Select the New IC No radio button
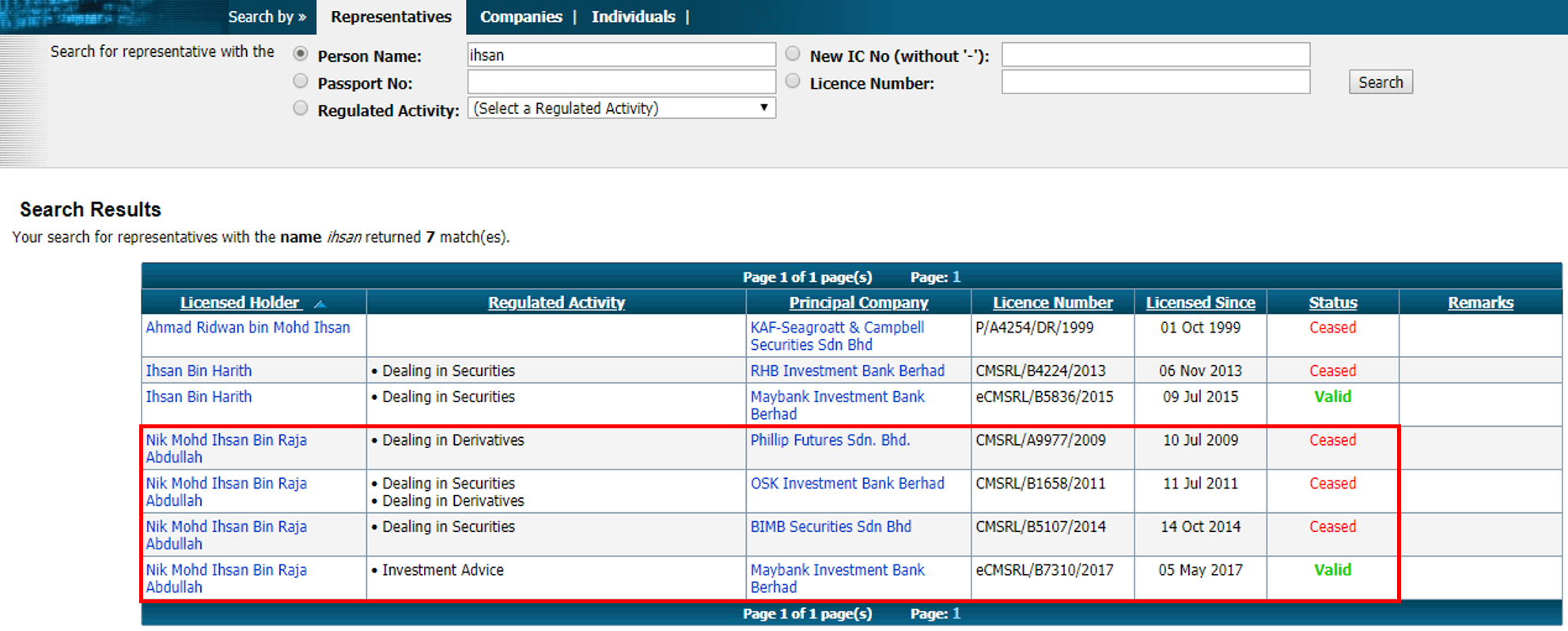The image size is (1568, 631). [793, 54]
